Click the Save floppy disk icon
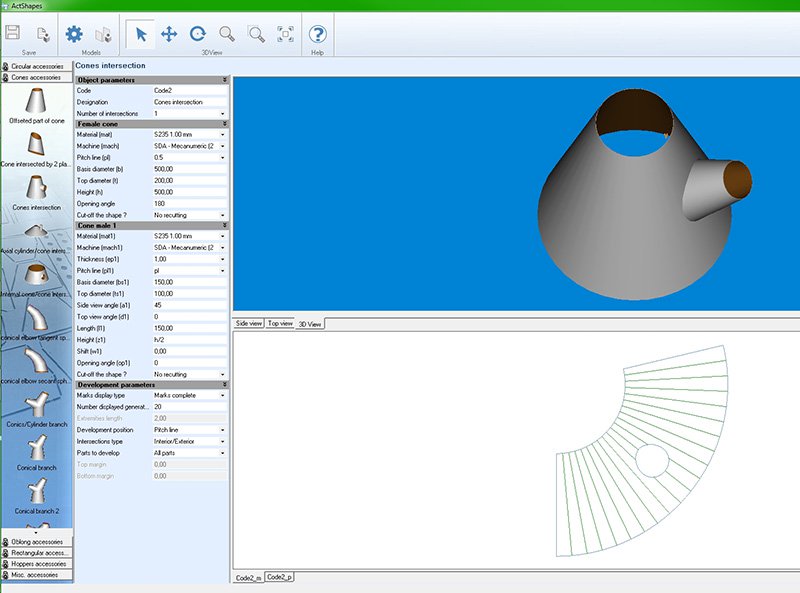This screenshot has width=800, height=593. pyautogui.click(x=13, y=33)
